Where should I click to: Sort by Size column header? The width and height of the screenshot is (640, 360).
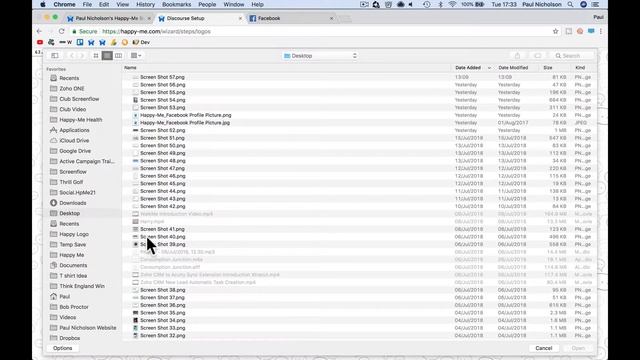(548, 68)
